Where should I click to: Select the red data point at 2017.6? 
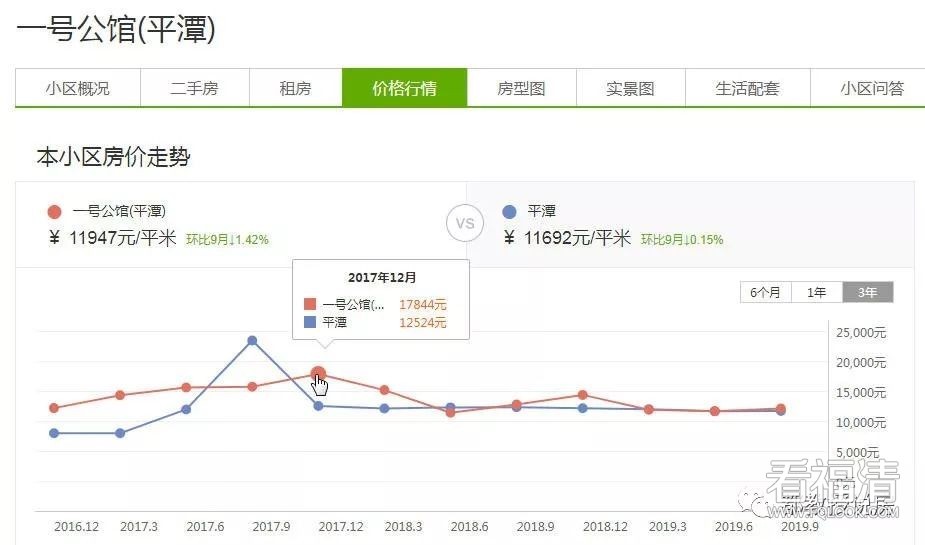(x=186, y=388)
